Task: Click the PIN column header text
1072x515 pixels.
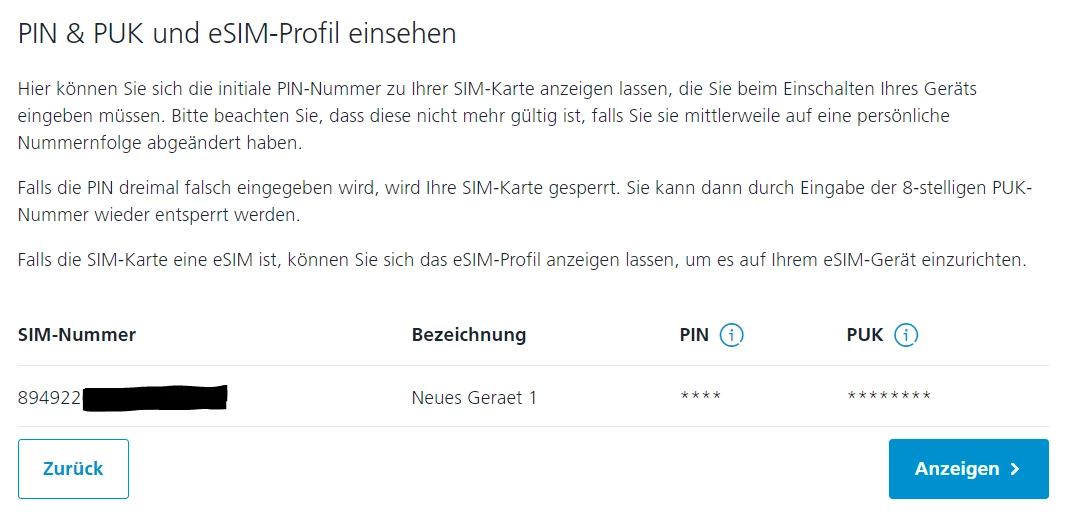Action: tap(693, 335)
